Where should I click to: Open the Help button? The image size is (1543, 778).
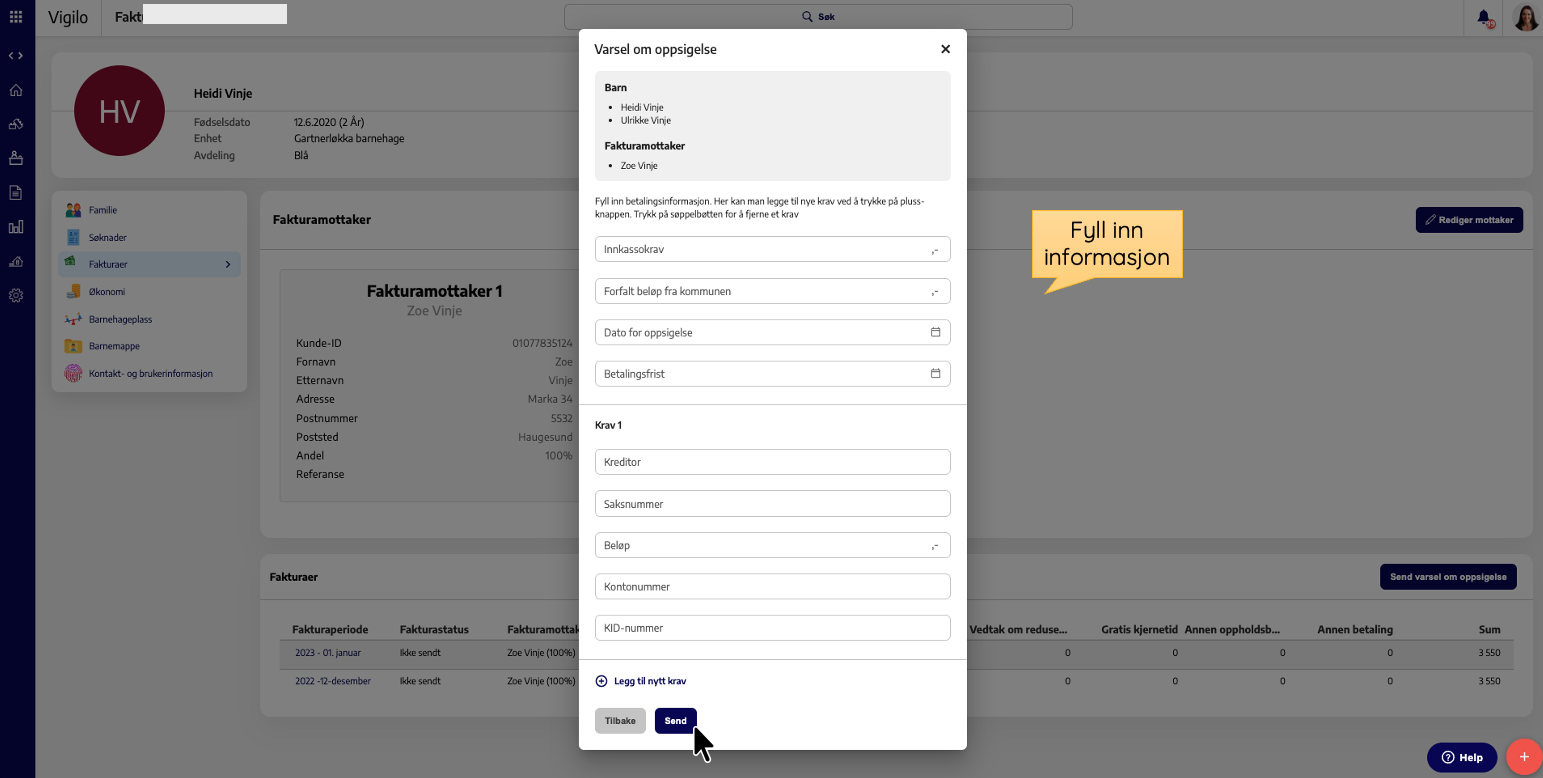pos(1462,757)
